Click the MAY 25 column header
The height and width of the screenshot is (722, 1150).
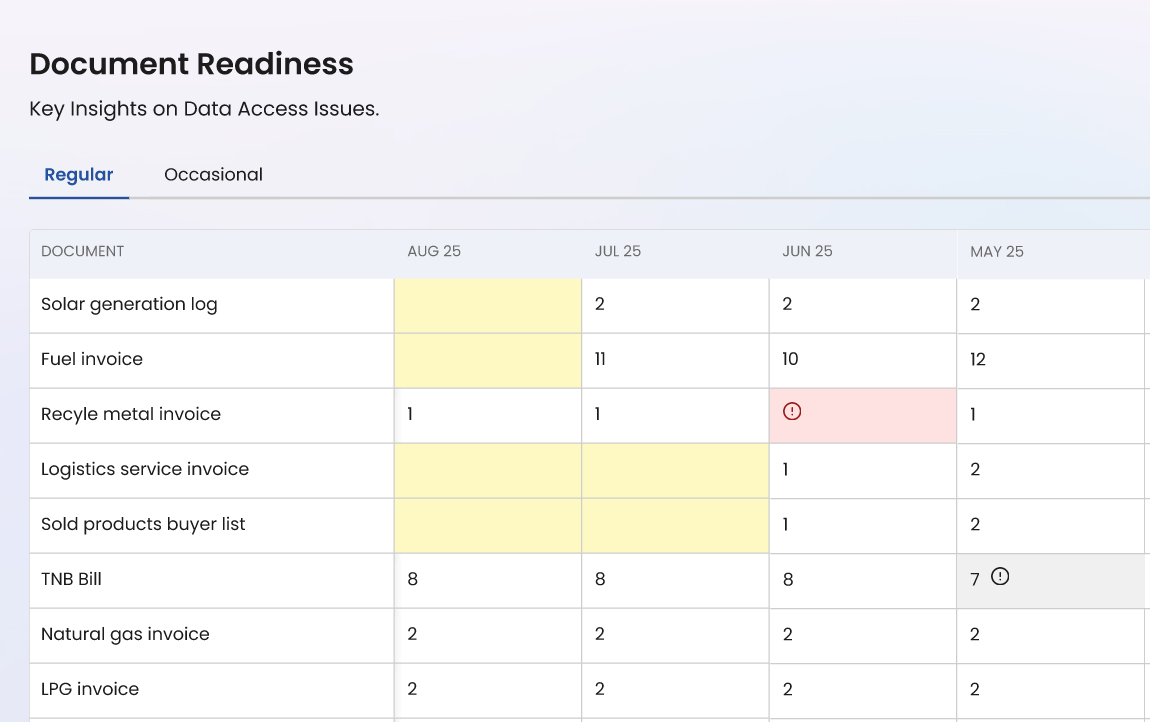pos(997,251)
